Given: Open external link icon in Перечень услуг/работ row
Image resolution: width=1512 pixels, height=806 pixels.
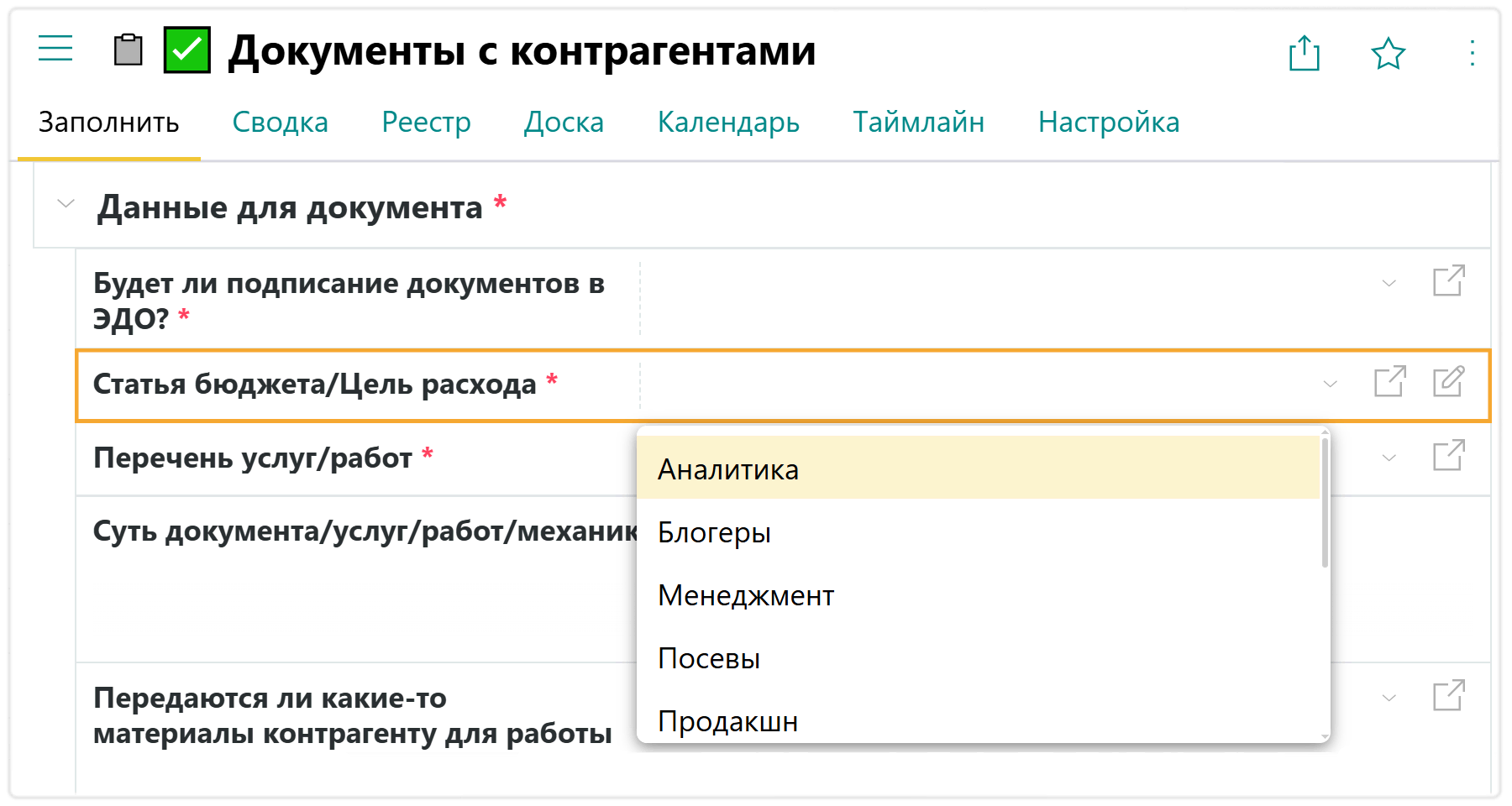Looking at the screenshot, I should pos(1448,456).
